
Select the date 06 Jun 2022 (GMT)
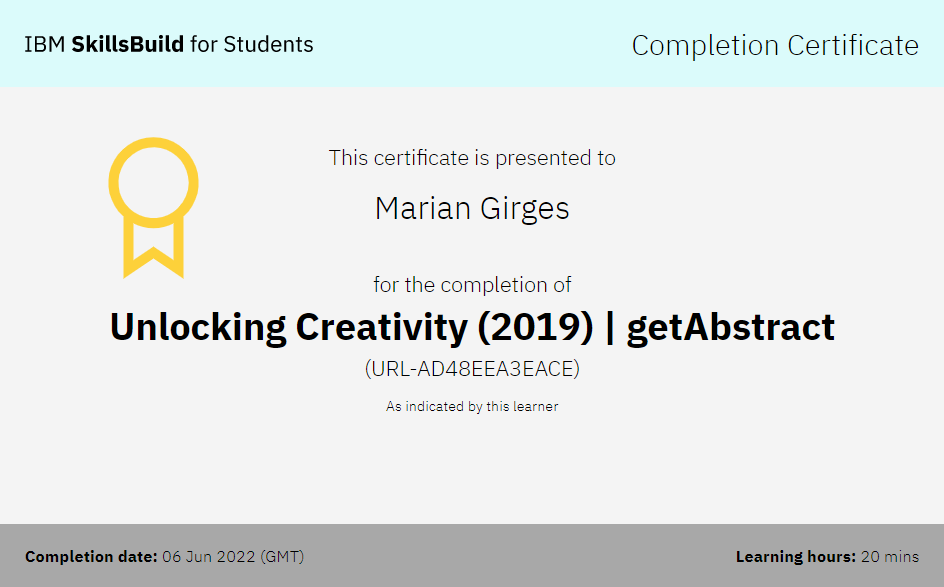click(x=233, y=557)
